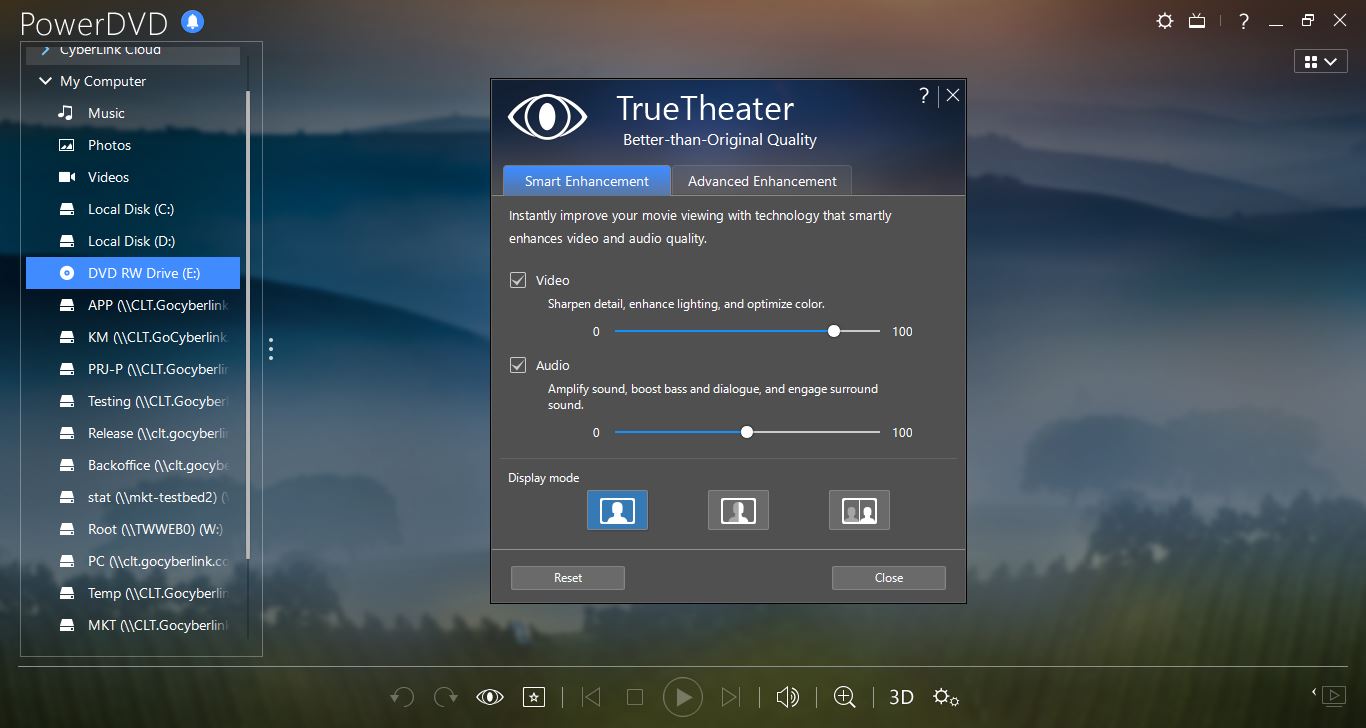This screenshot has width=1366, height=728.
Task: Click the Video enhancement slider handle
Action: [834, 331]
